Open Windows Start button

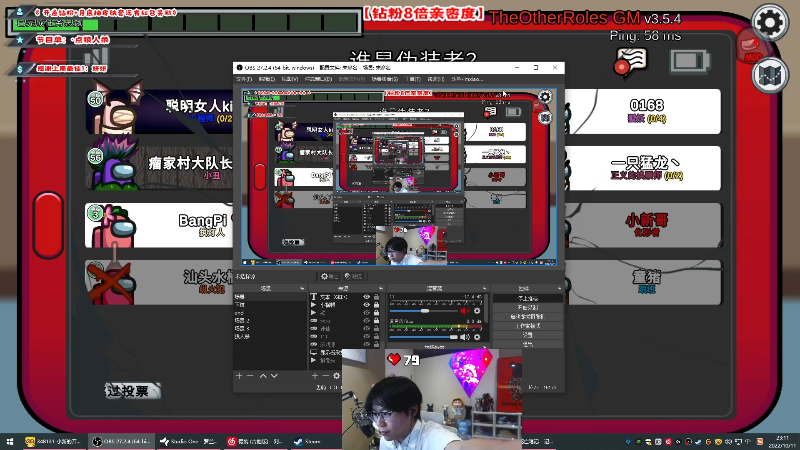10,441
